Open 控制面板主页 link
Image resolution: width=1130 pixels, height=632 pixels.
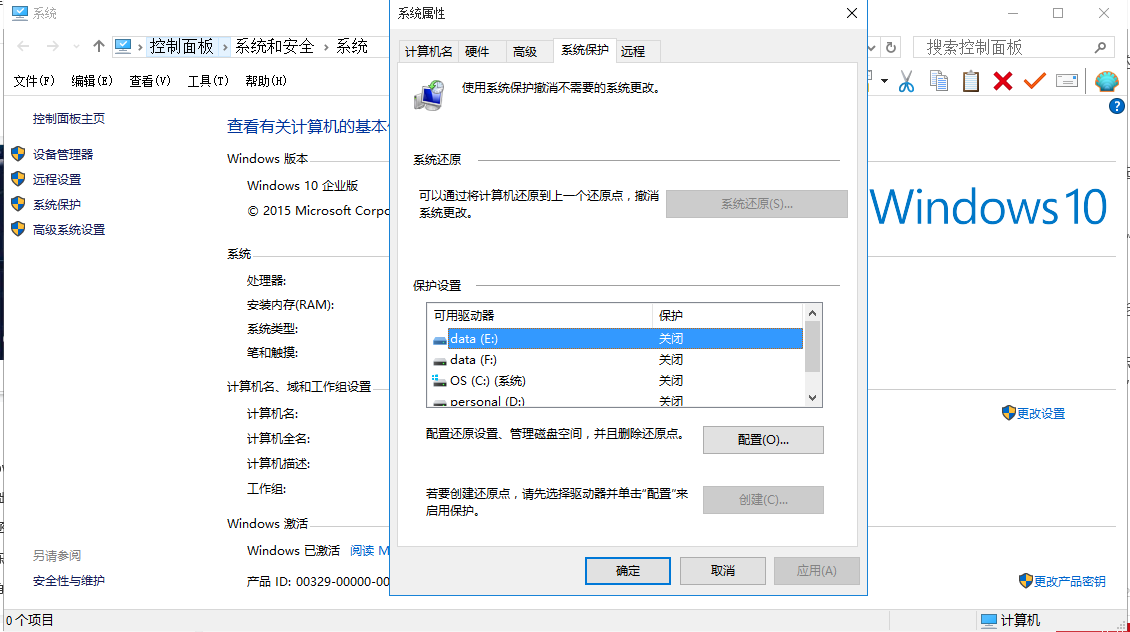pos(68,119)
